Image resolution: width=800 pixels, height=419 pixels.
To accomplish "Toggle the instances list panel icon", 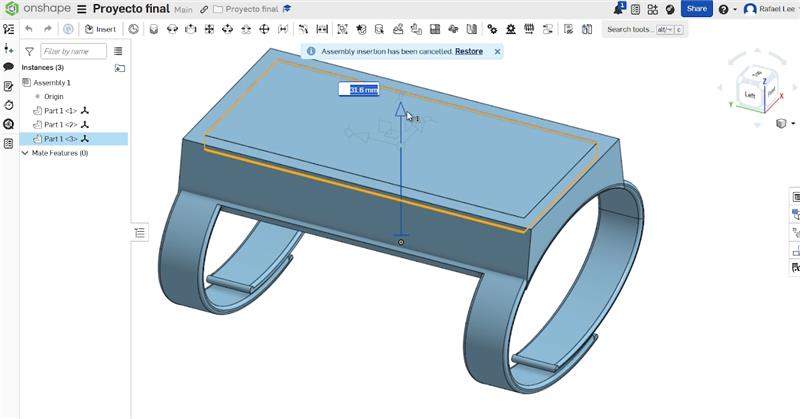I will click(9, 29).
